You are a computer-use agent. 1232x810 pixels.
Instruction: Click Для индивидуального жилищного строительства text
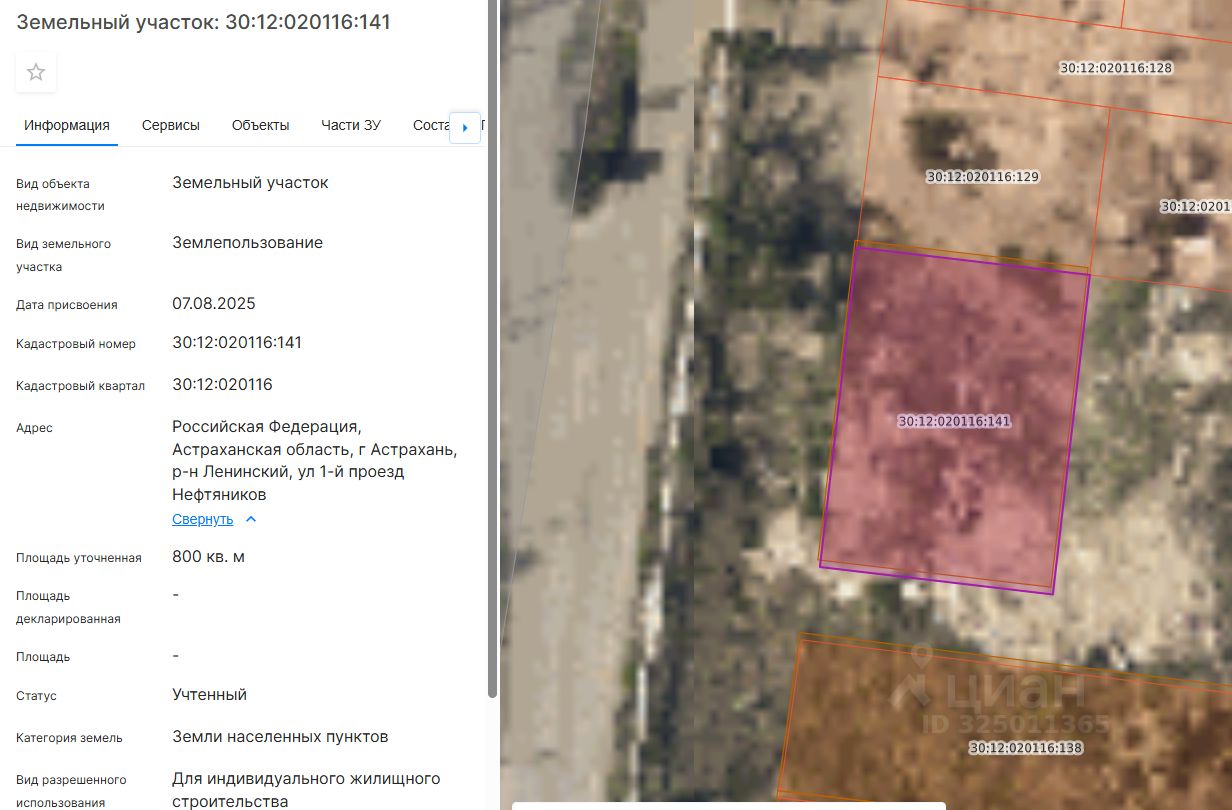(306, 790)
